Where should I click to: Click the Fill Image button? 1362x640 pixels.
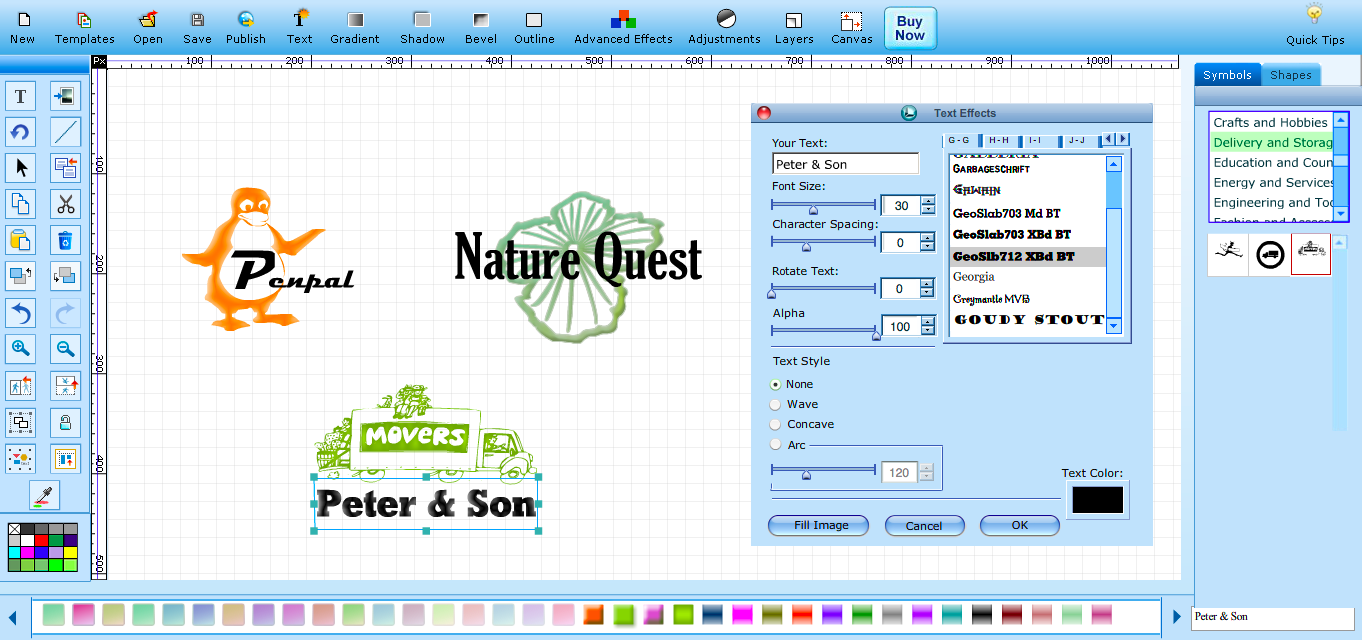coord(820,526)
